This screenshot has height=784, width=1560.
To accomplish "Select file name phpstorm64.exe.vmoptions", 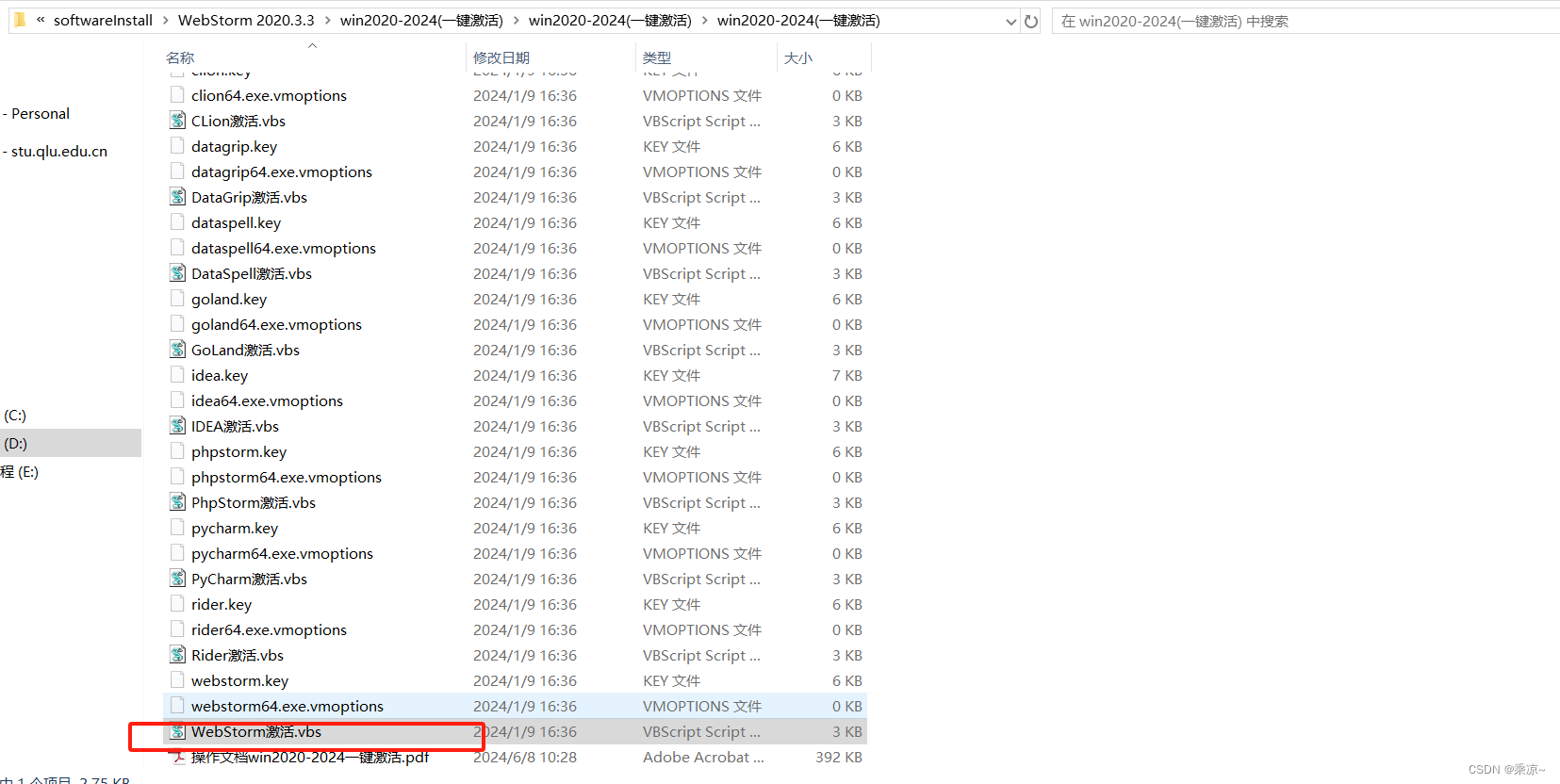I will click(x=287, y=478).
